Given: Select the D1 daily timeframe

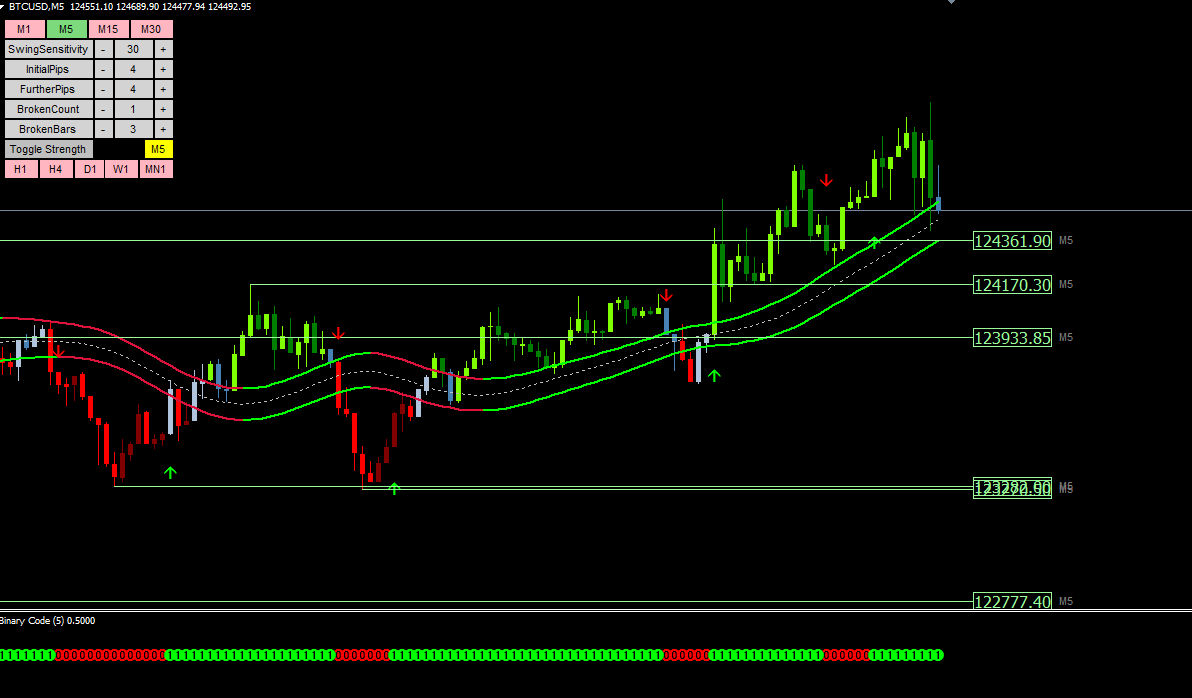Looking at the screenshot, I should pos(90,169).
